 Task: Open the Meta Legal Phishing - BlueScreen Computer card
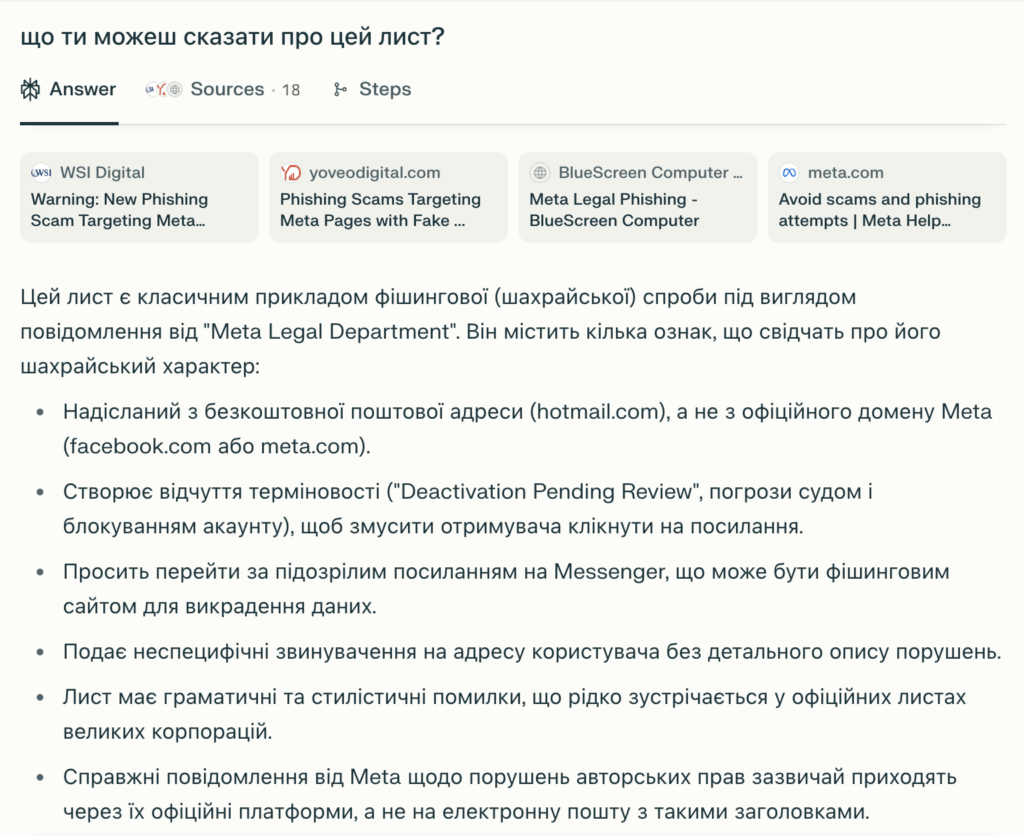637,197
